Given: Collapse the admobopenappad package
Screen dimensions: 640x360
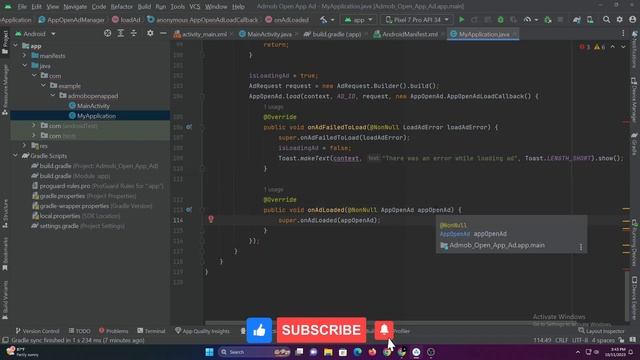Looking at the screenshot, I should coord(53,96).
